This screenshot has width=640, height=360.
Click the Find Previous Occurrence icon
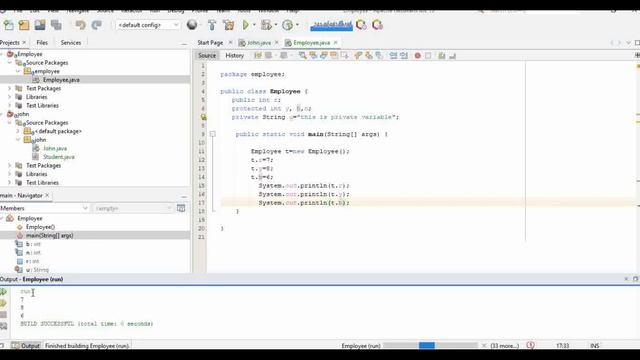313,56
